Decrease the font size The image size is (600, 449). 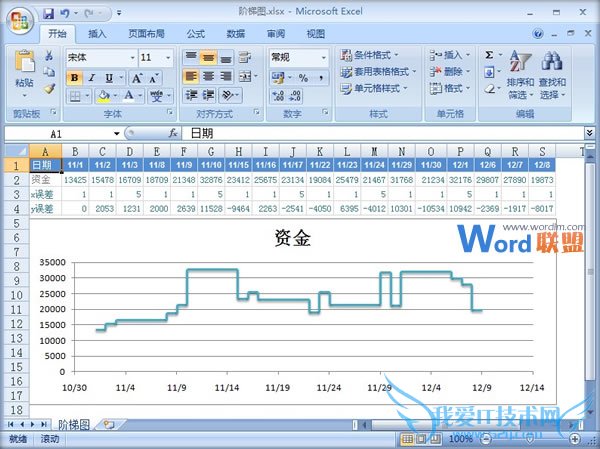coord(154,78)
